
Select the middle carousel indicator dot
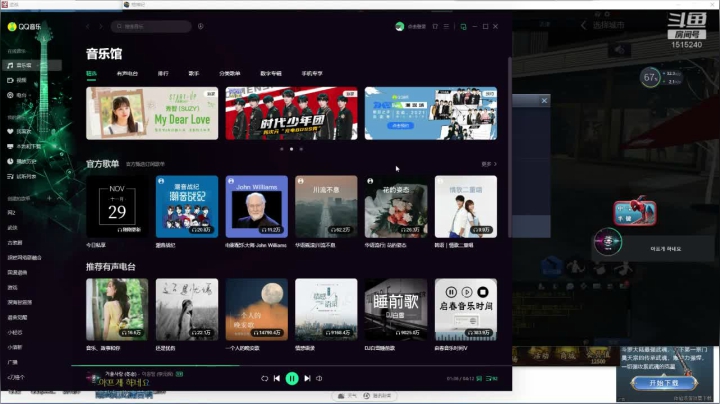(x=292, y=149)
